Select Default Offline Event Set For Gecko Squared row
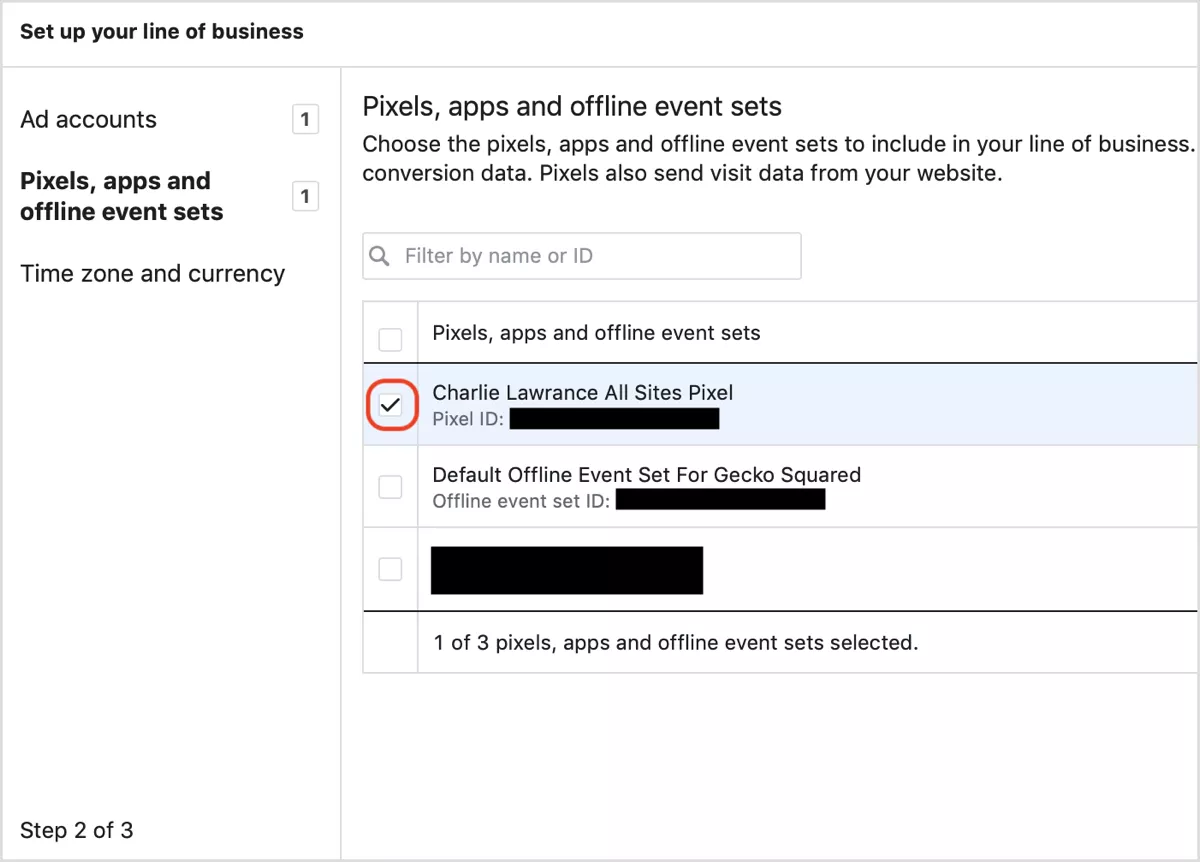 (x=780, y=486)
